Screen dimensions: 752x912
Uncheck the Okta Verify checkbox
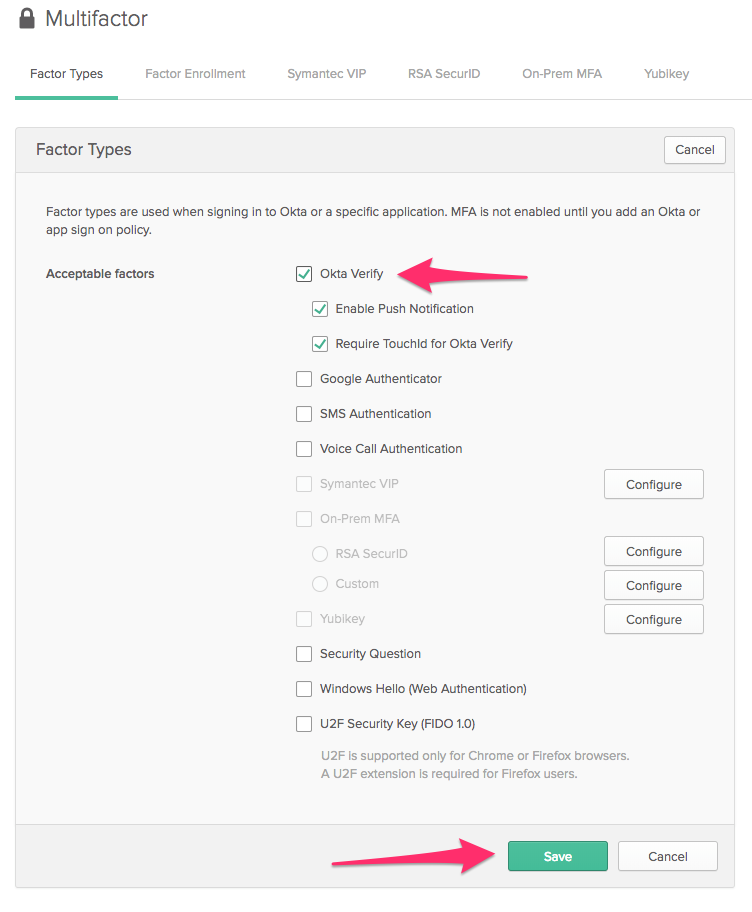coord(304,274)
